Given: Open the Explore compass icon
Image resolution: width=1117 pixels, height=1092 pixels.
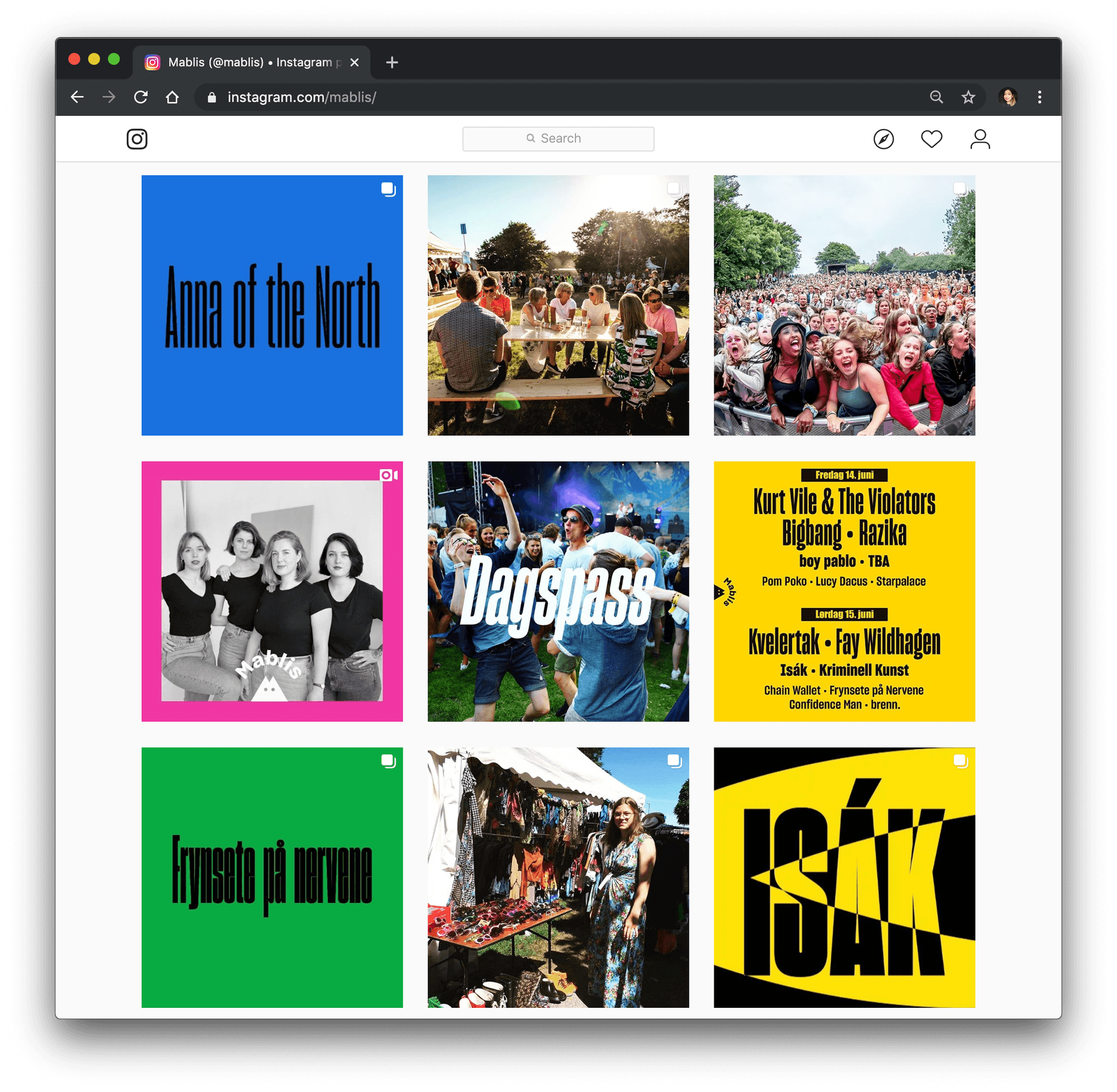Looking at the screenshot, I should [x=883, y=139].
